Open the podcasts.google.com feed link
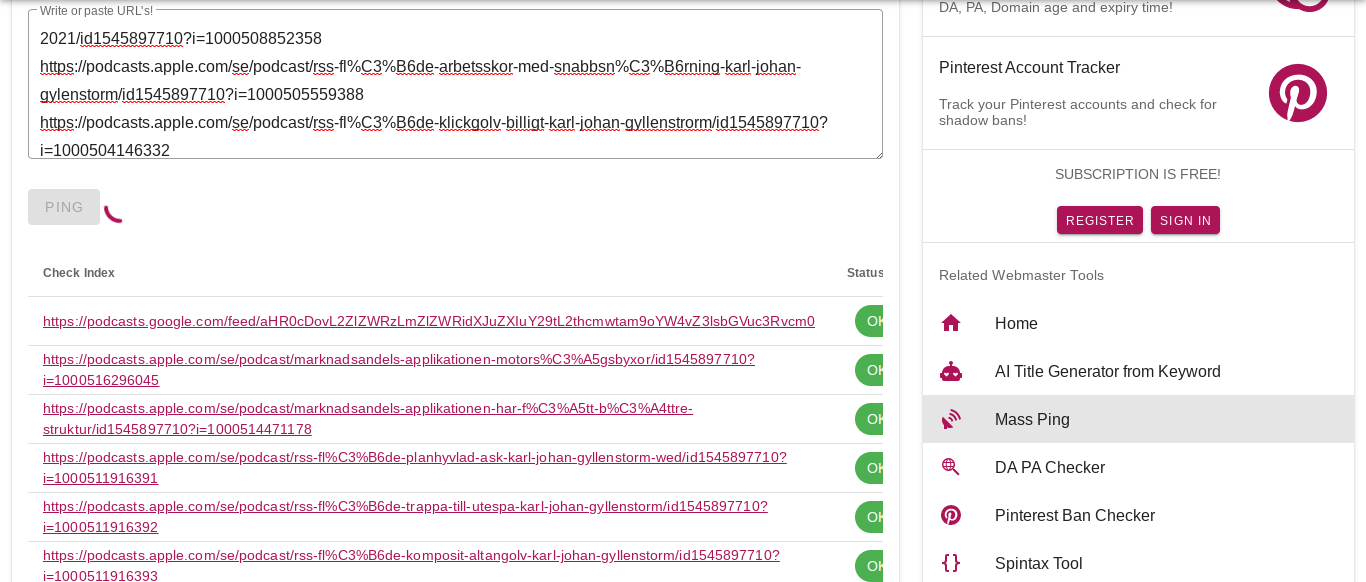Image resolution: width=1366 pixels, height=582 pixels. point(429,321)
